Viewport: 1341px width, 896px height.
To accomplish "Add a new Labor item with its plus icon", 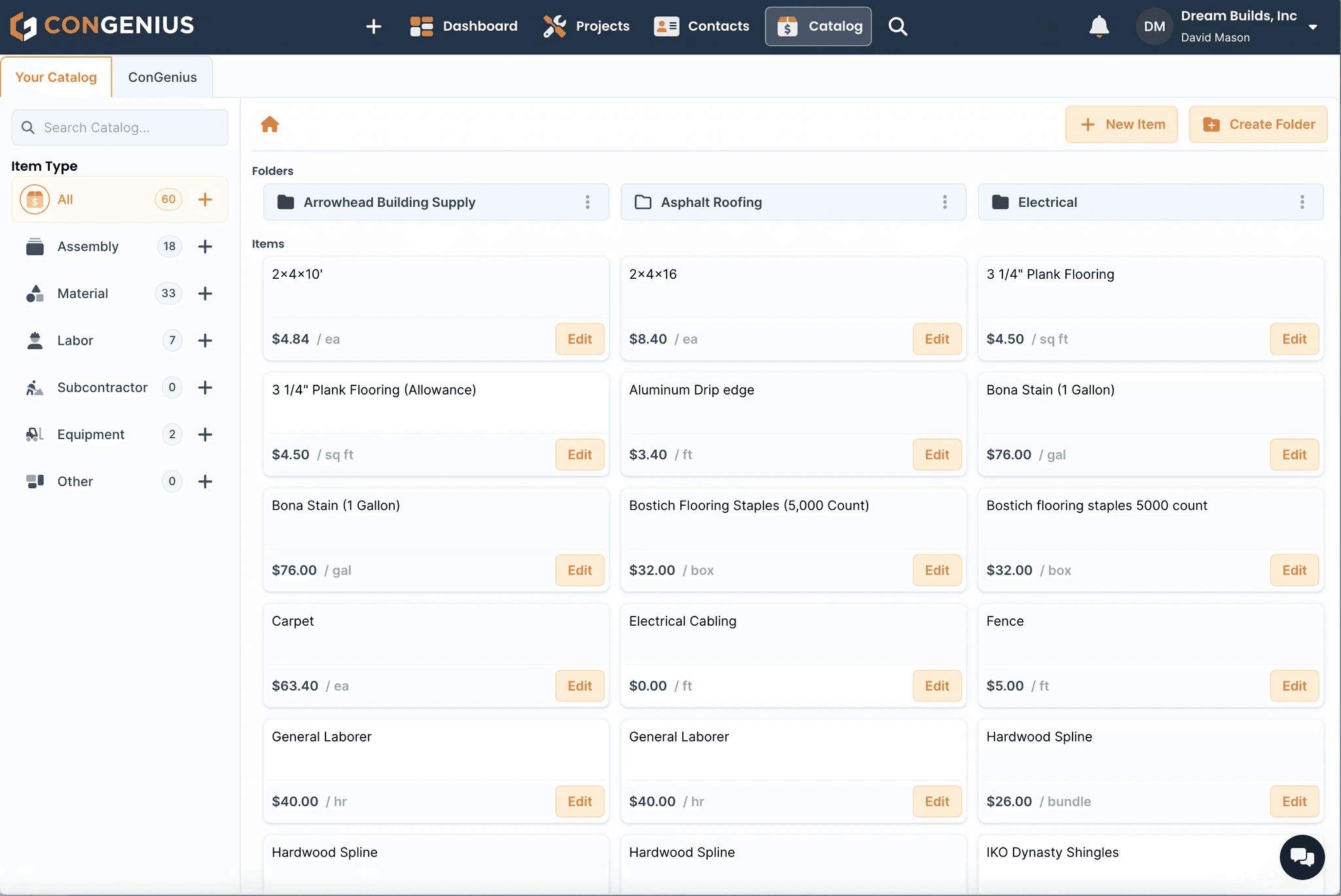I will pyautogui.click(x=205, y=340).
